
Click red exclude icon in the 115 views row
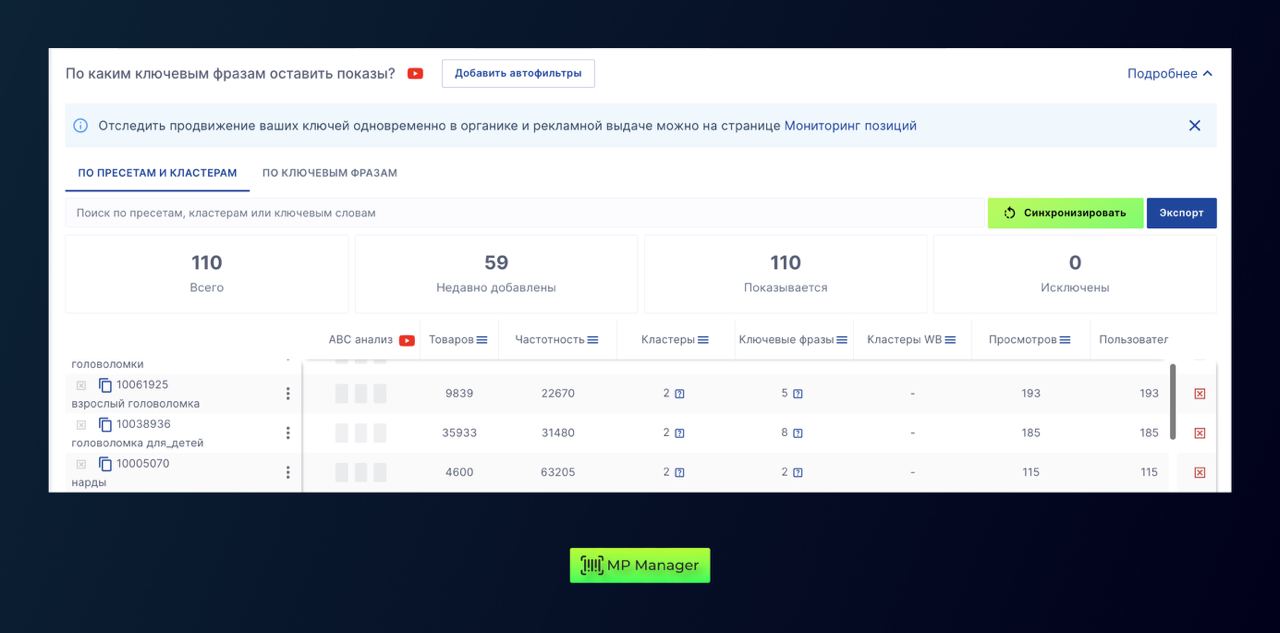coord(1199,473)
